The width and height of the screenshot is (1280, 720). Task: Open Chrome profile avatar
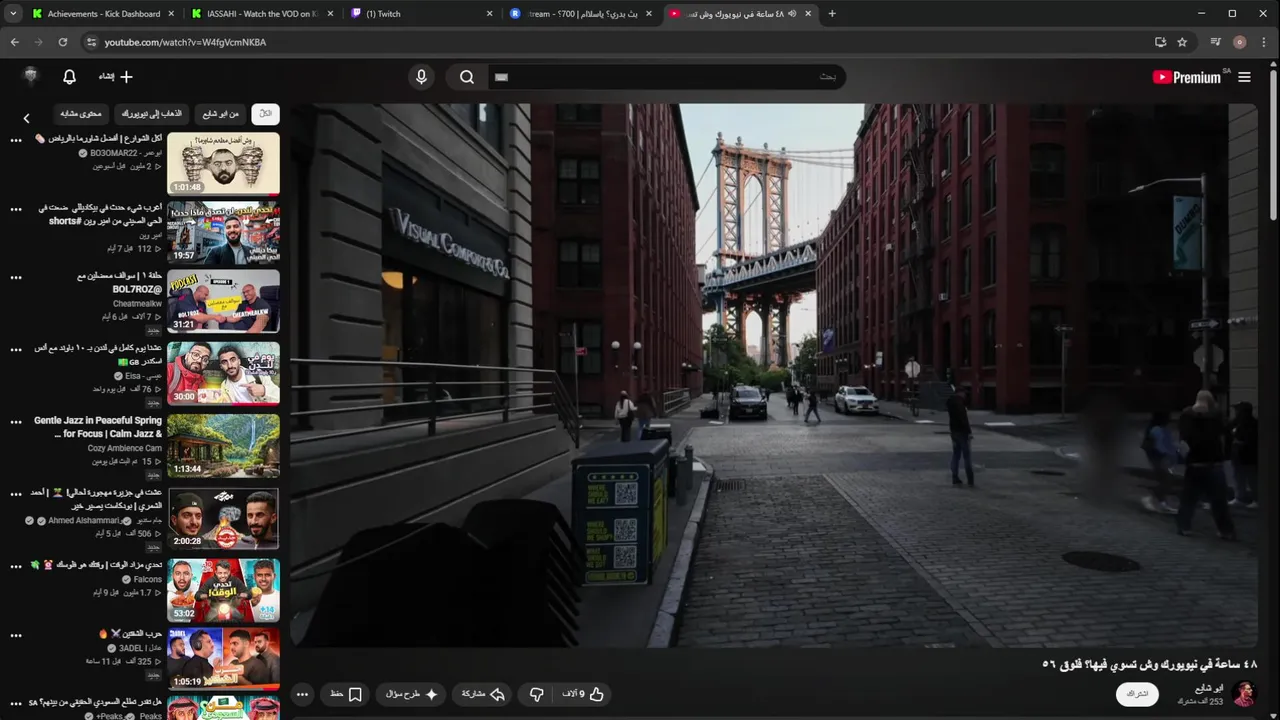(x=1240, y=42)
